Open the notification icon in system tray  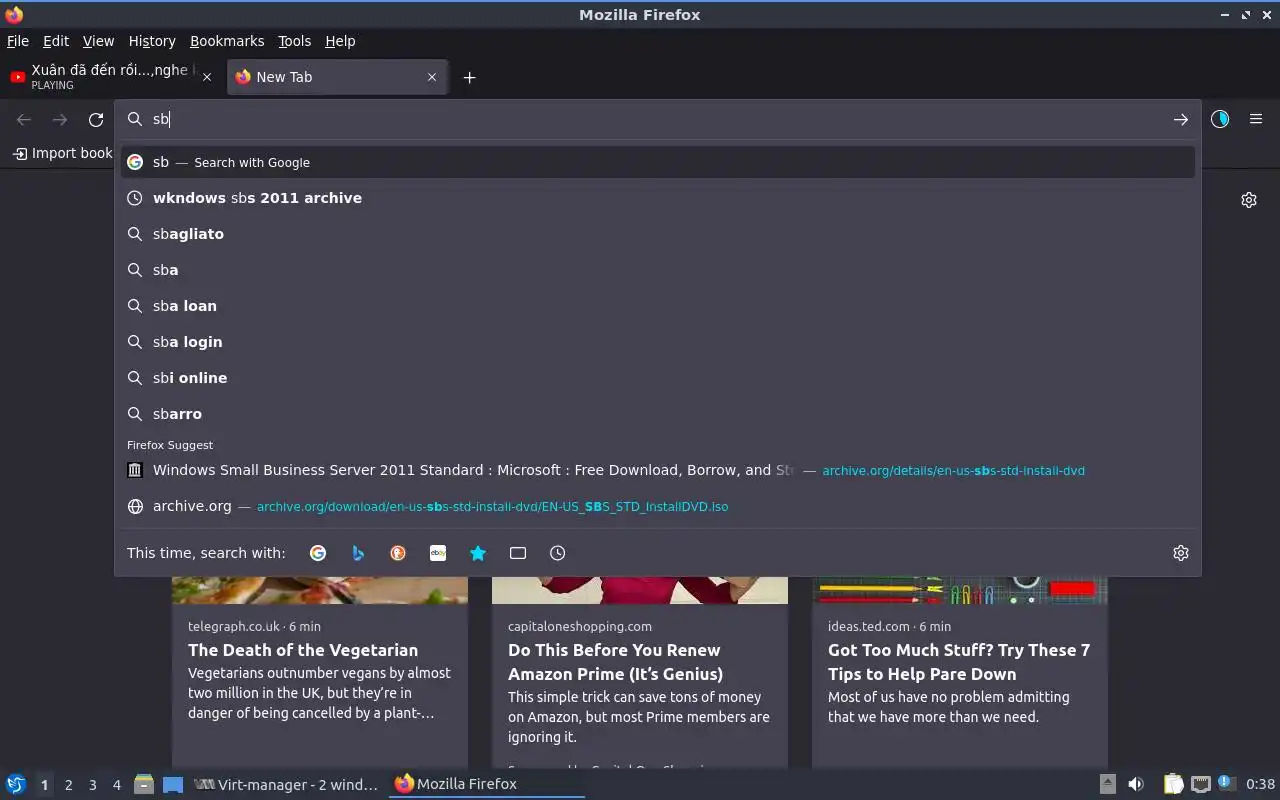click(x=1226, y=784)
